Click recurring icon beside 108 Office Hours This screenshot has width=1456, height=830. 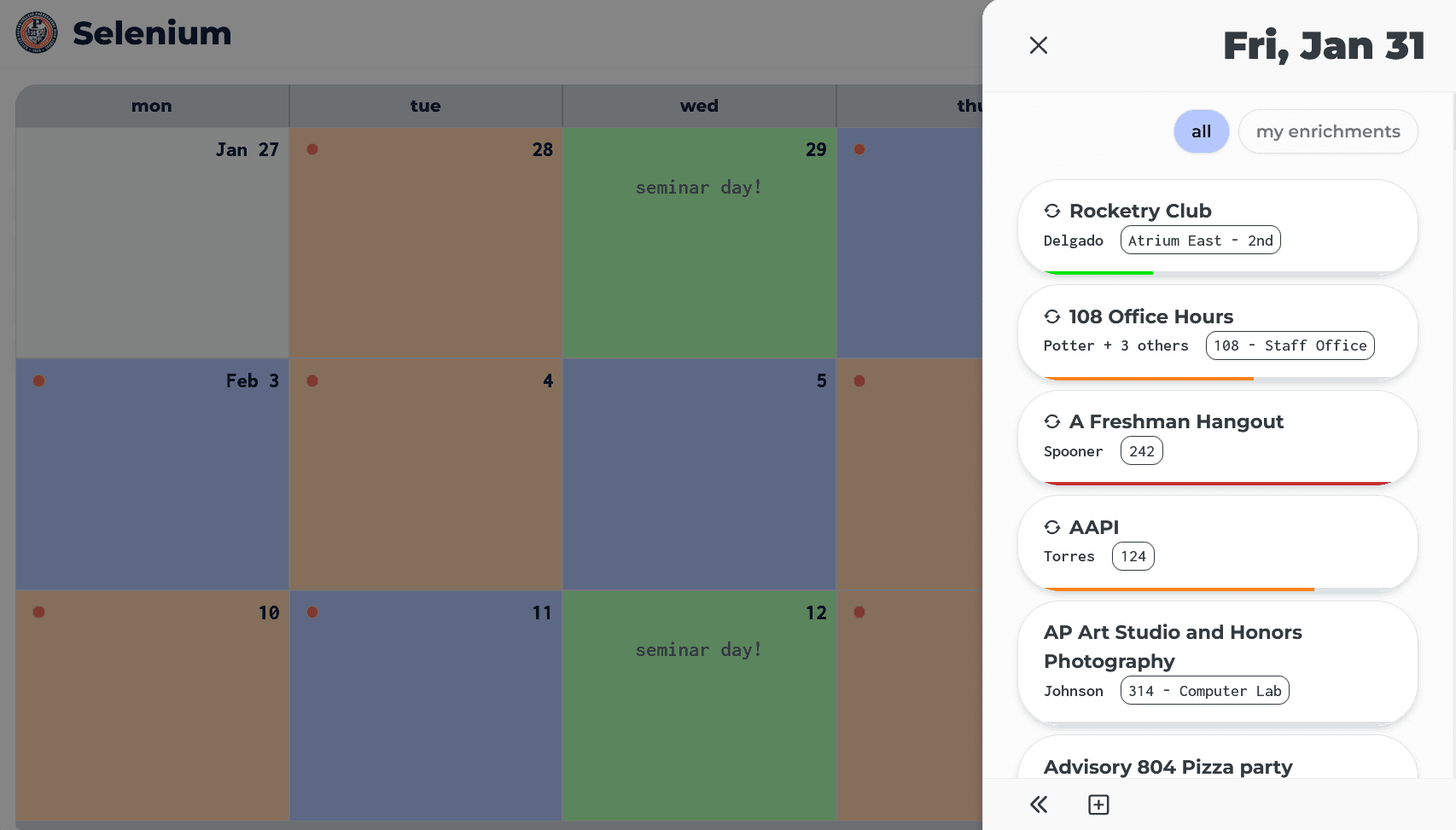click(x=1052, y=316)
